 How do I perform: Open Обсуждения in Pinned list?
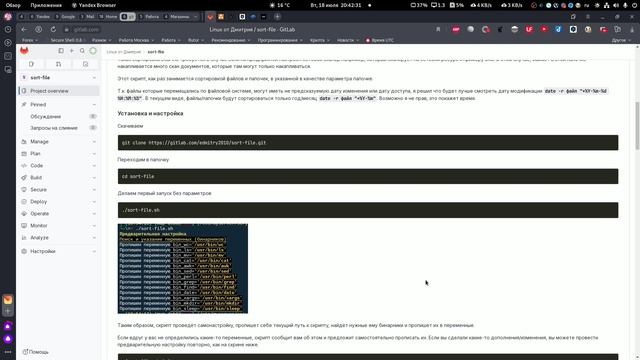(x=59, y=116)
